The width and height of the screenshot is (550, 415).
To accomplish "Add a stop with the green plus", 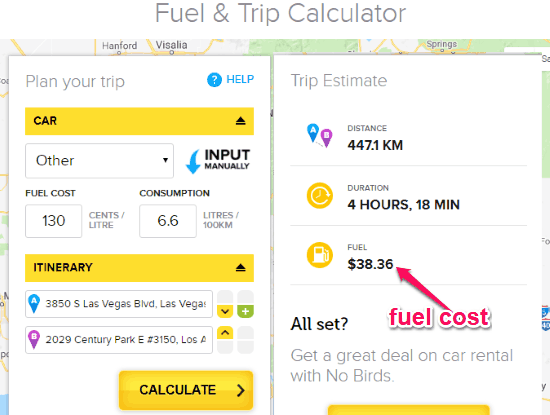I will tap(246, 311).
